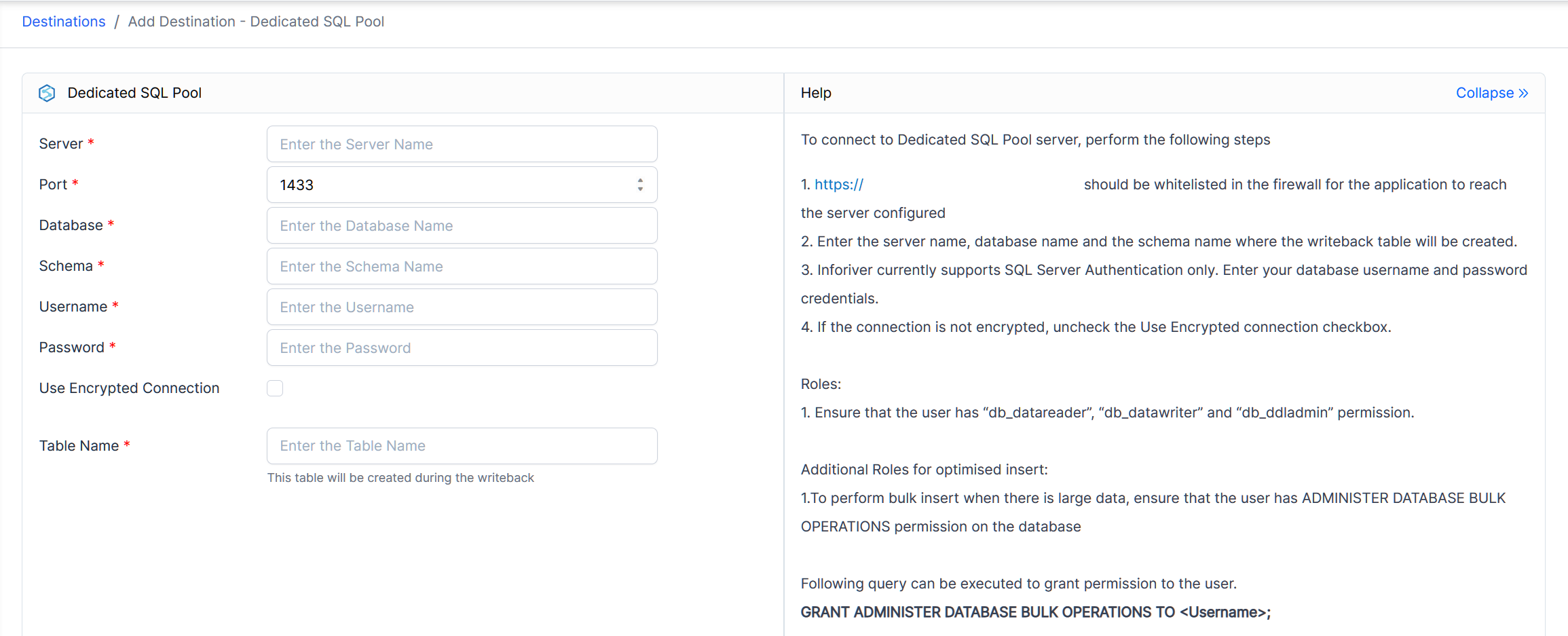Click the Dedicated SQL Pool panel title
This screenshot has width=1568, height=636.
[x=134, y=93]
